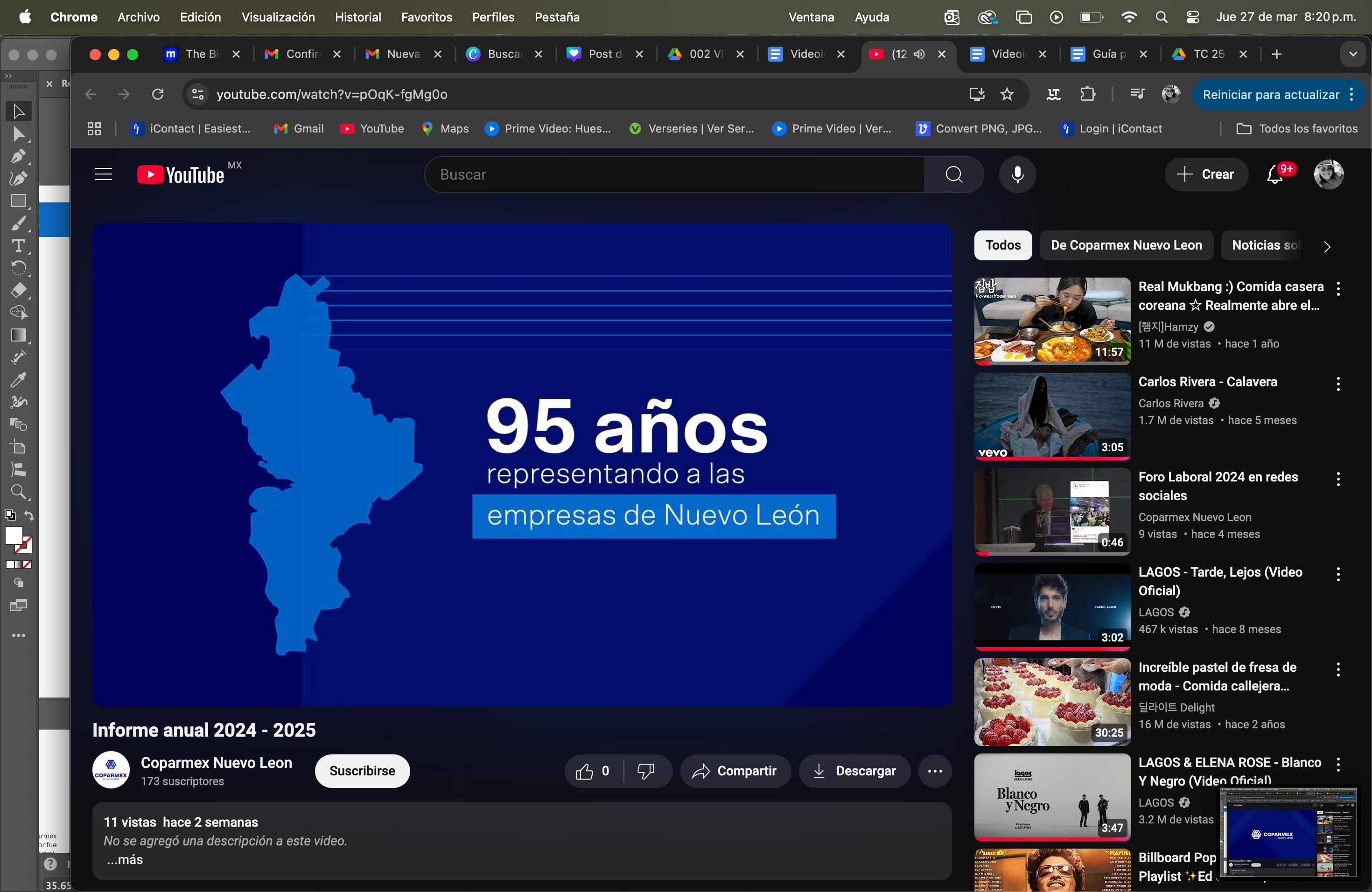Click the YouTube logo

181,174
